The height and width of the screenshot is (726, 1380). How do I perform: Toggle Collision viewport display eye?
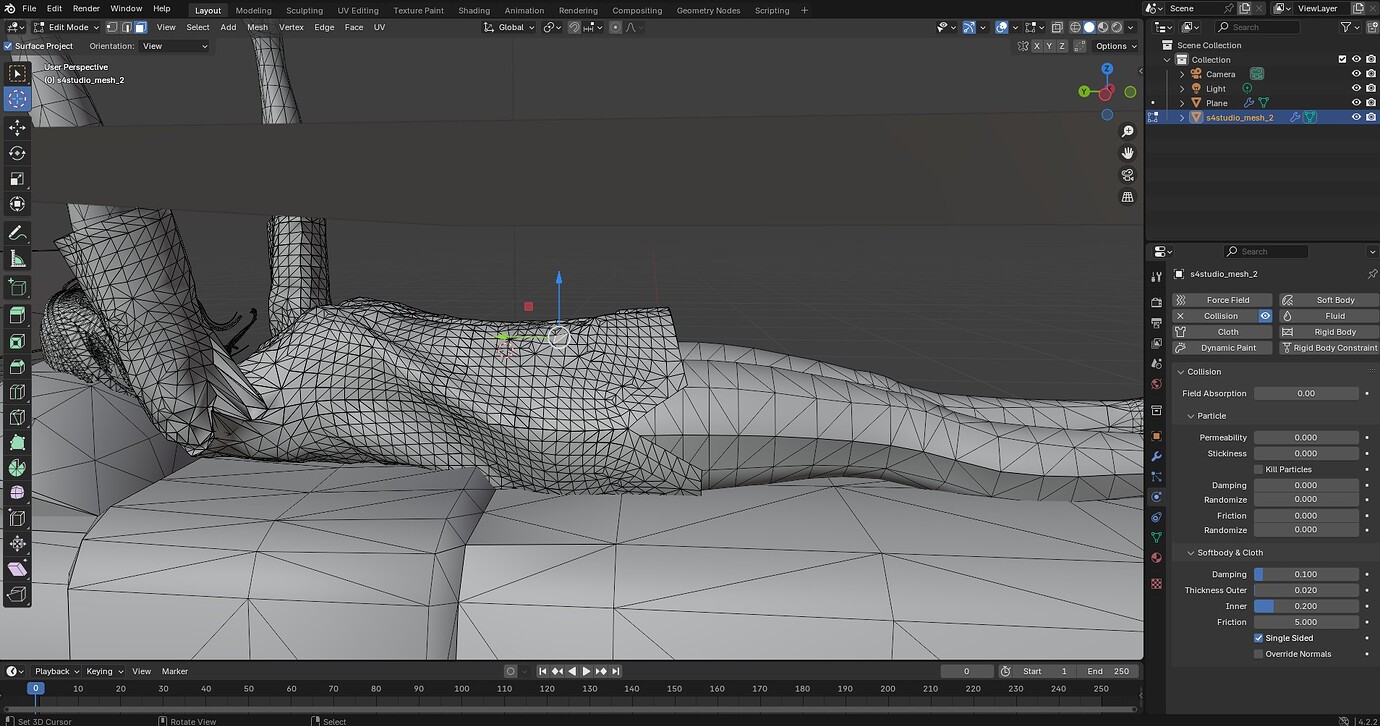tap(1265, 316)
